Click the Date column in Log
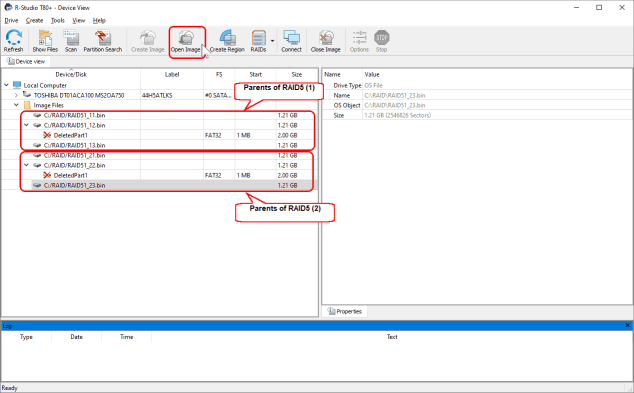Screen dimensions: 634x393 pyautogui.click(x=76, y=336)
